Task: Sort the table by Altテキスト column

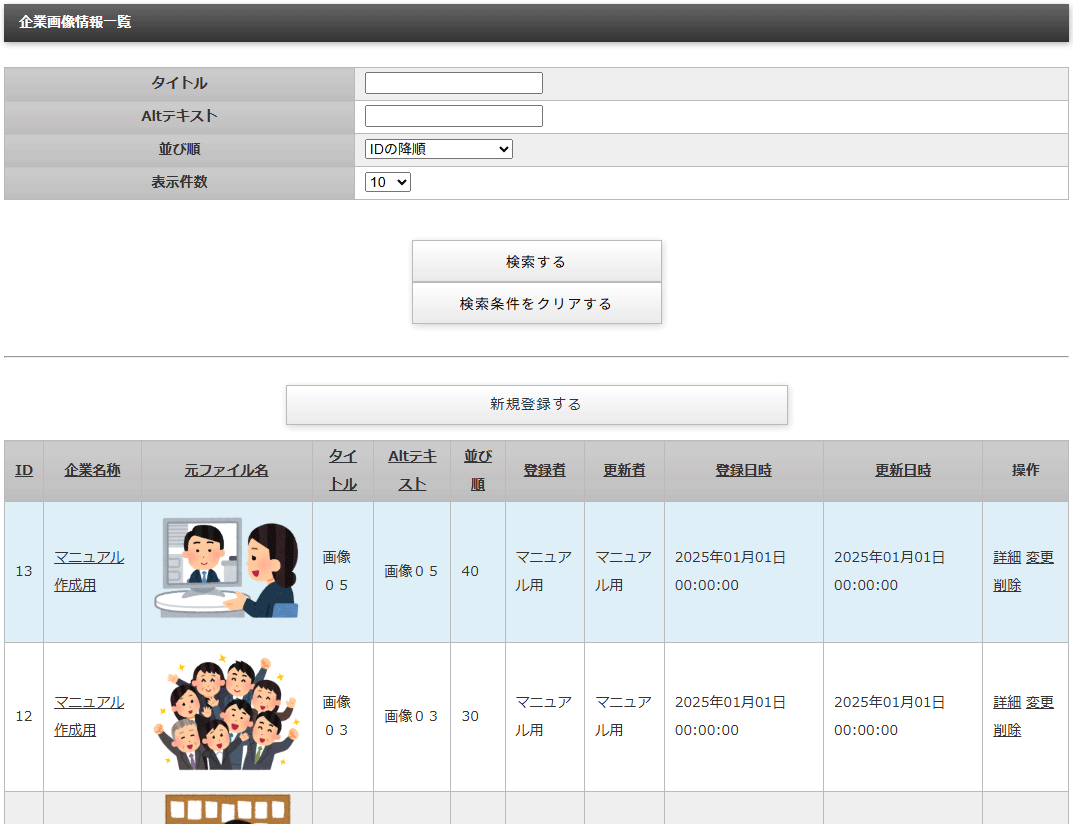Action: (x=411, y=470)
